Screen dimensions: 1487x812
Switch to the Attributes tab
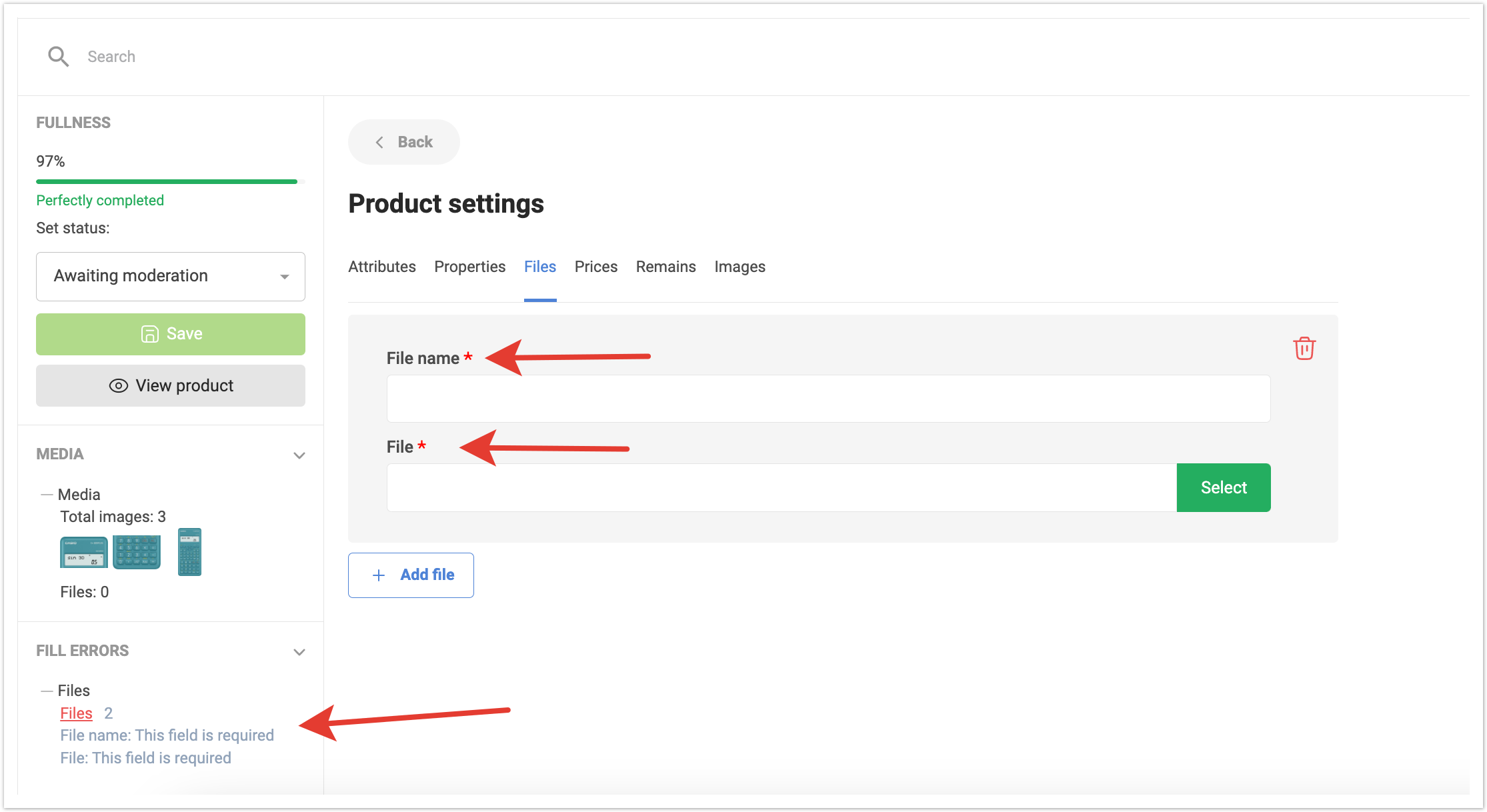point(381,267)
